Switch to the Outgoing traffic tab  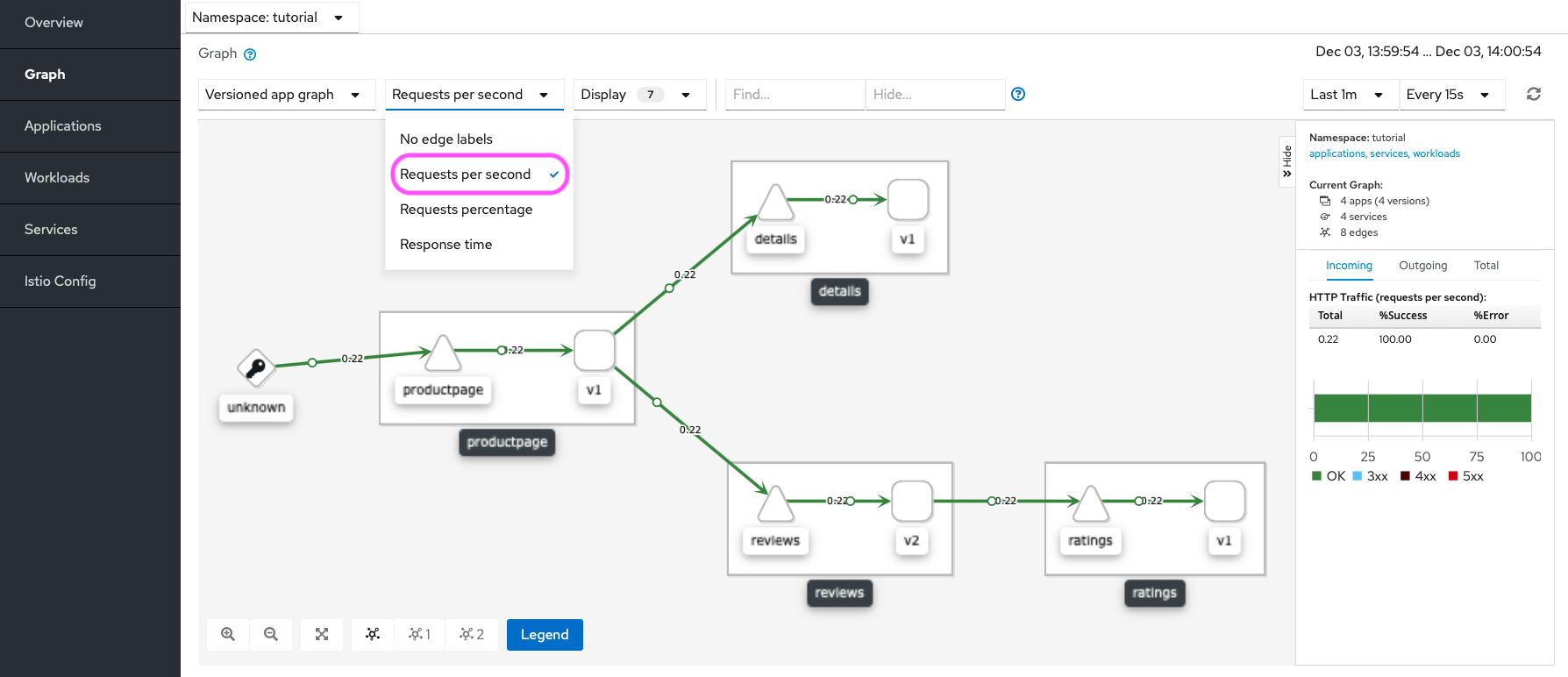tap(1422, 266)
